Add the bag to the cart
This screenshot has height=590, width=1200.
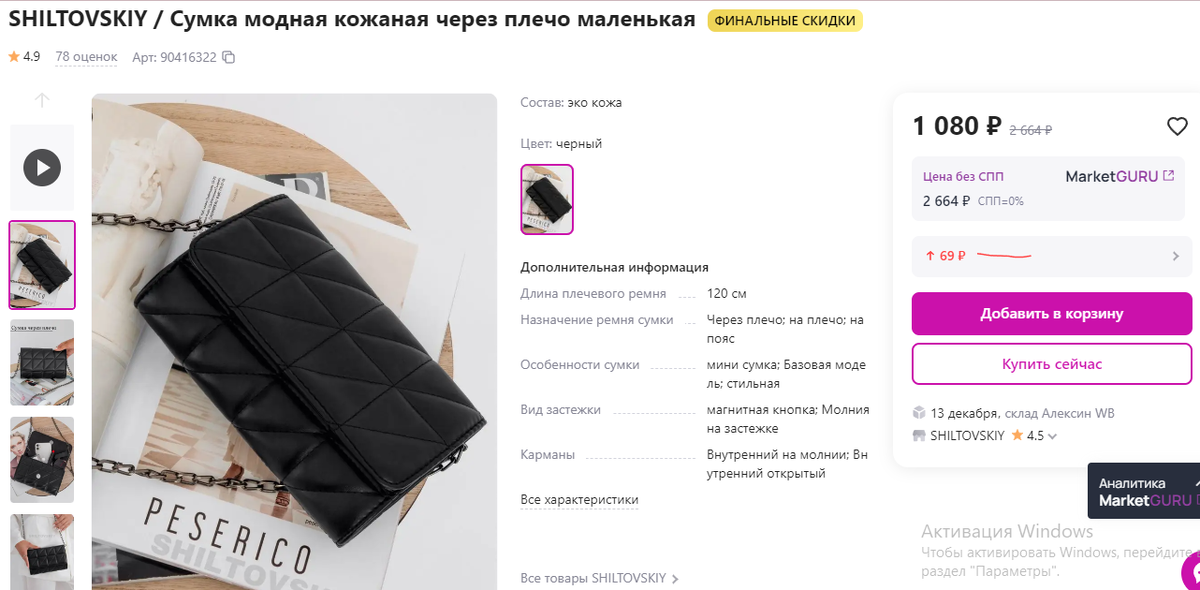point(1052,314)
